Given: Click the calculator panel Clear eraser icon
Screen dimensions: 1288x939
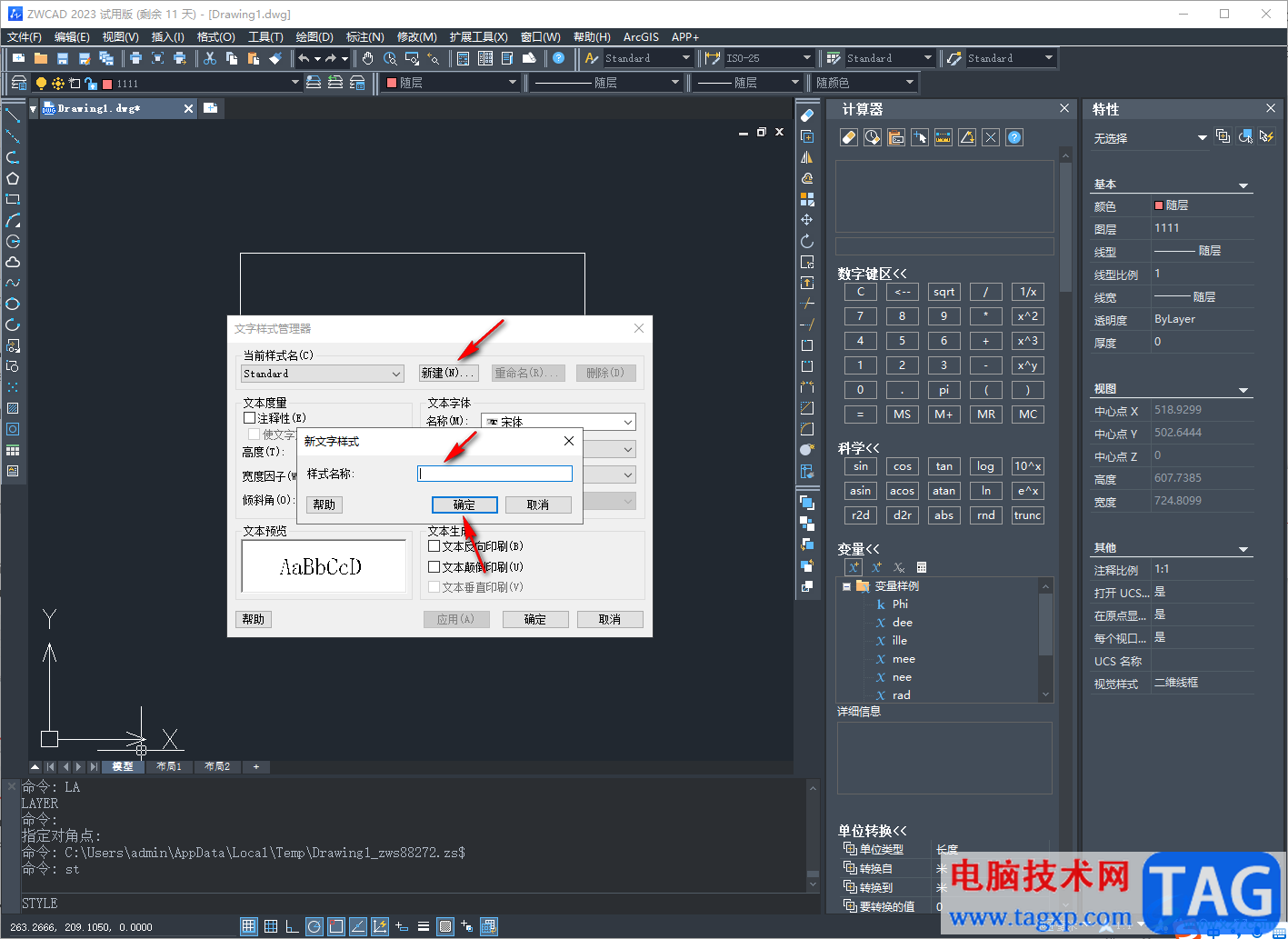Looking at the screenshot, I should click(848, 137).
